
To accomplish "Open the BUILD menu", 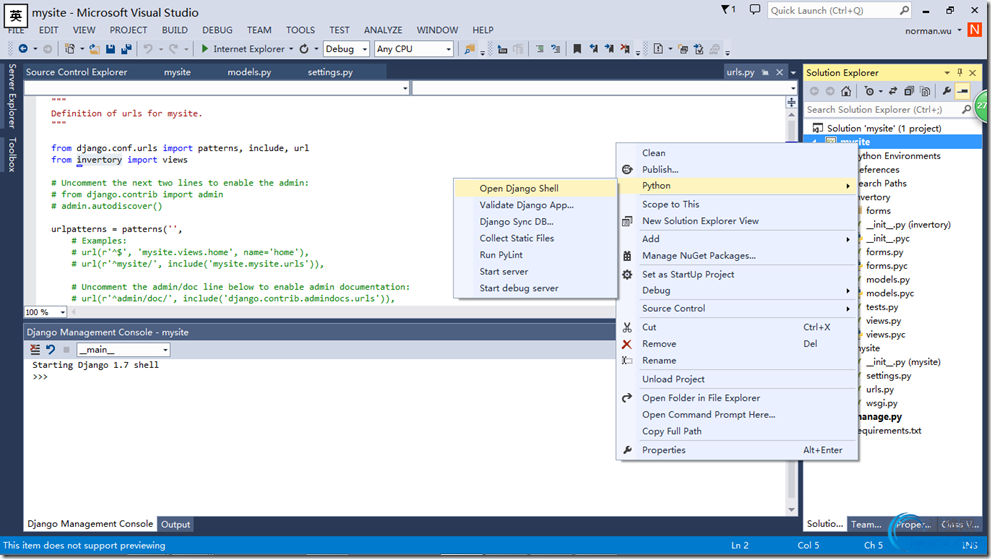I will [174, 30].
